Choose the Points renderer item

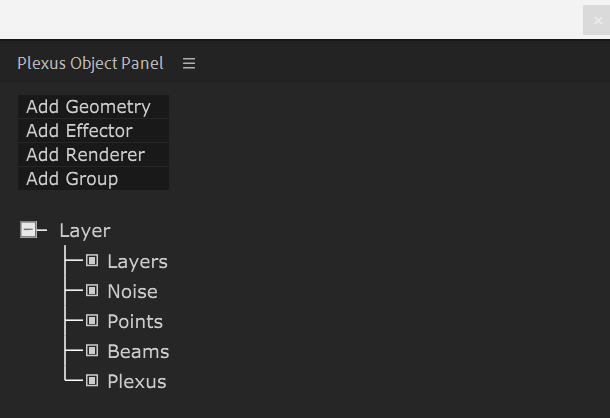click(135, 322)
